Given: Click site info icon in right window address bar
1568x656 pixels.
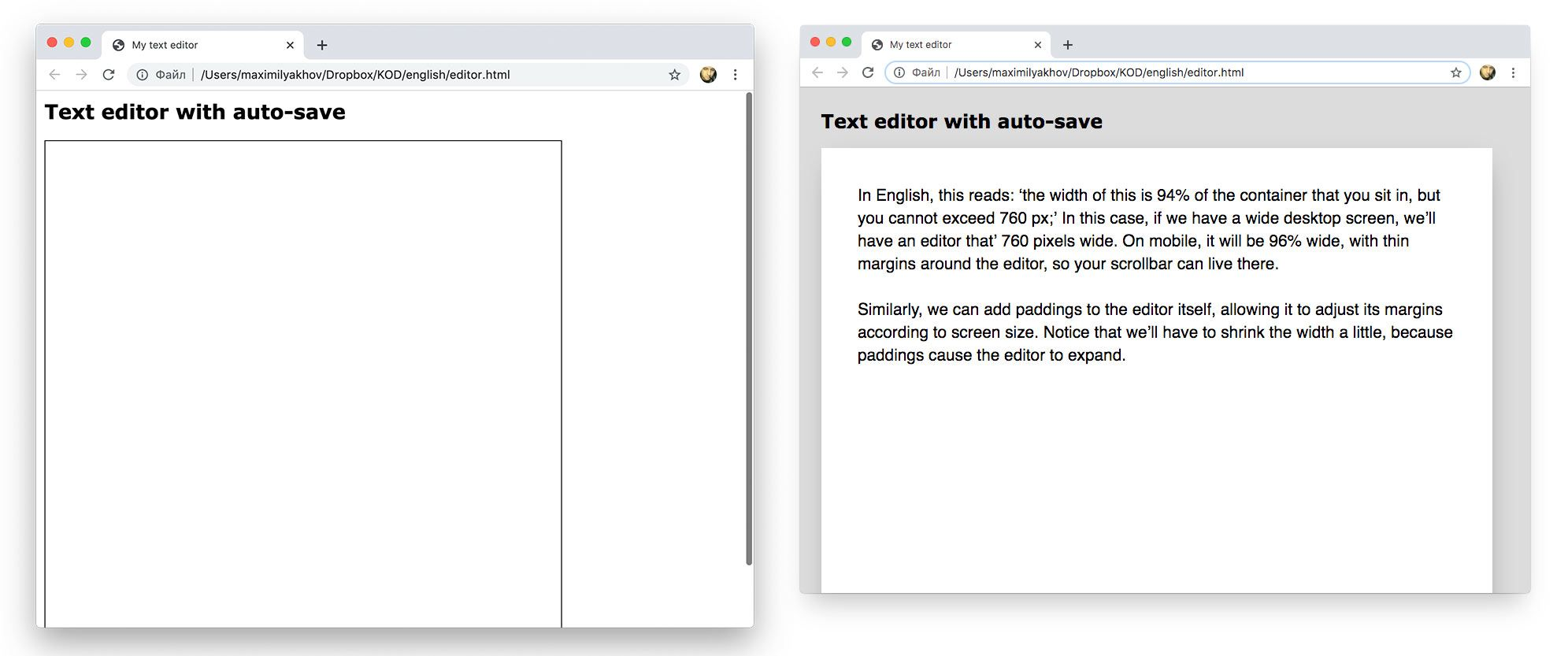Looking at the screenshot, I should [899, 72].
